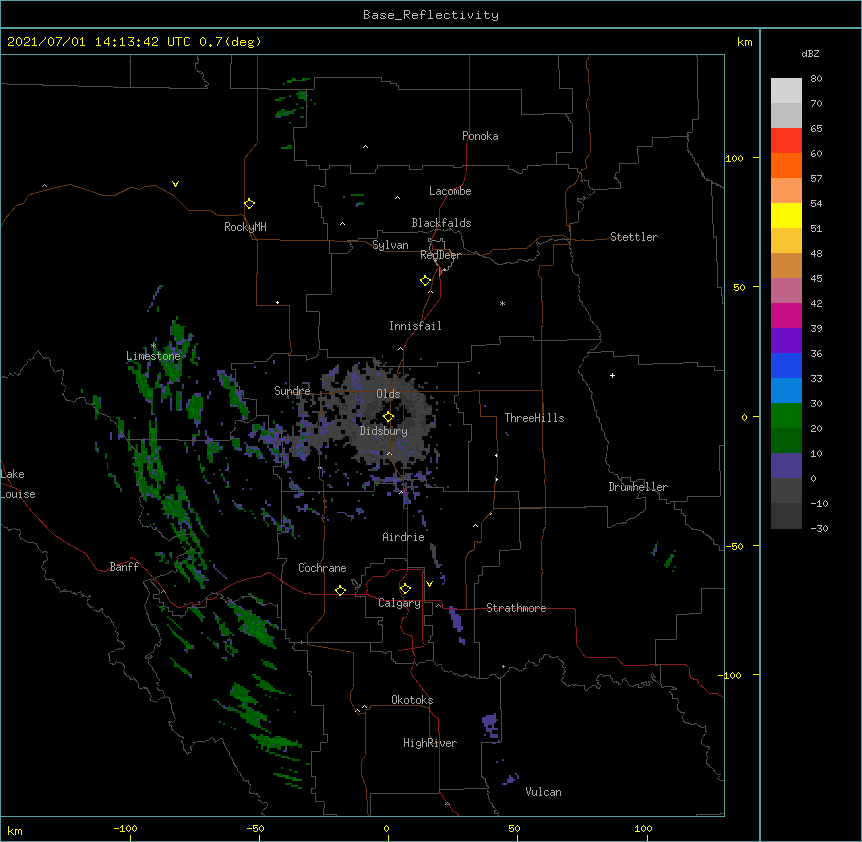Click the Banff label
Viewport: 862px width, 842px height.
tap(124, 567)
